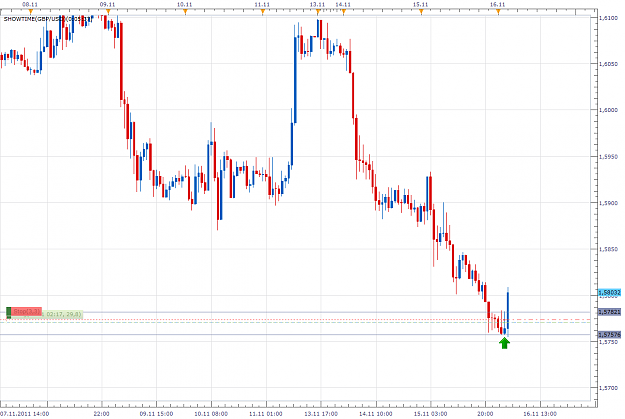Click the 1,6050 price axis label
The height and width of the screenshot is (419, 625).
(x=609, y=64)
